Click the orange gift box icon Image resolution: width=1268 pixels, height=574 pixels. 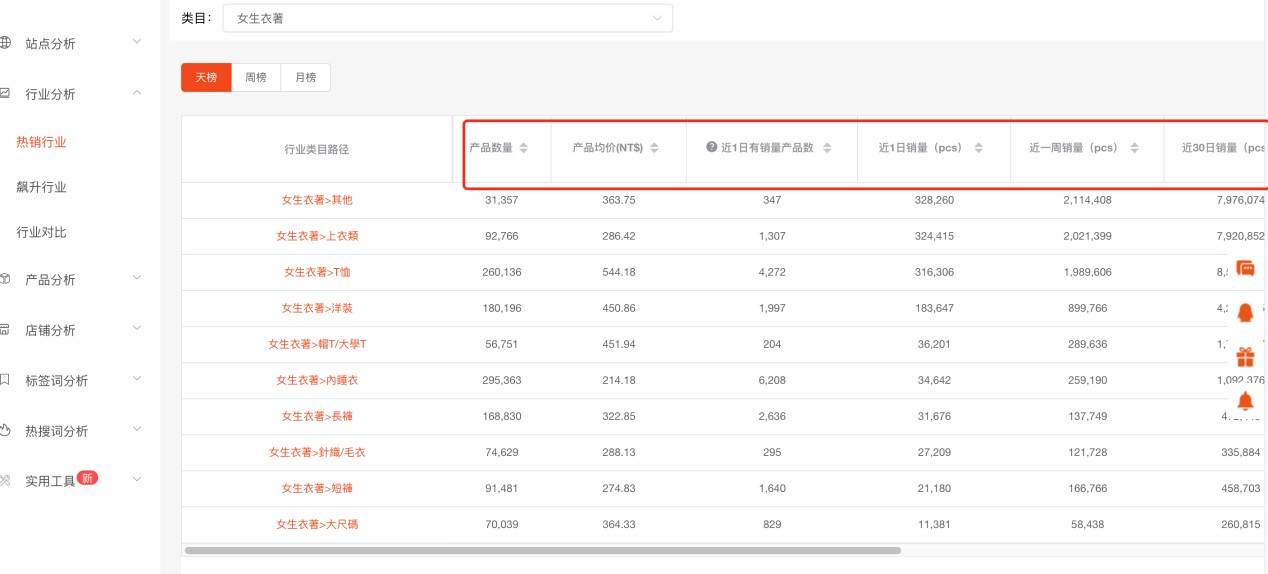coord(1245,357)
